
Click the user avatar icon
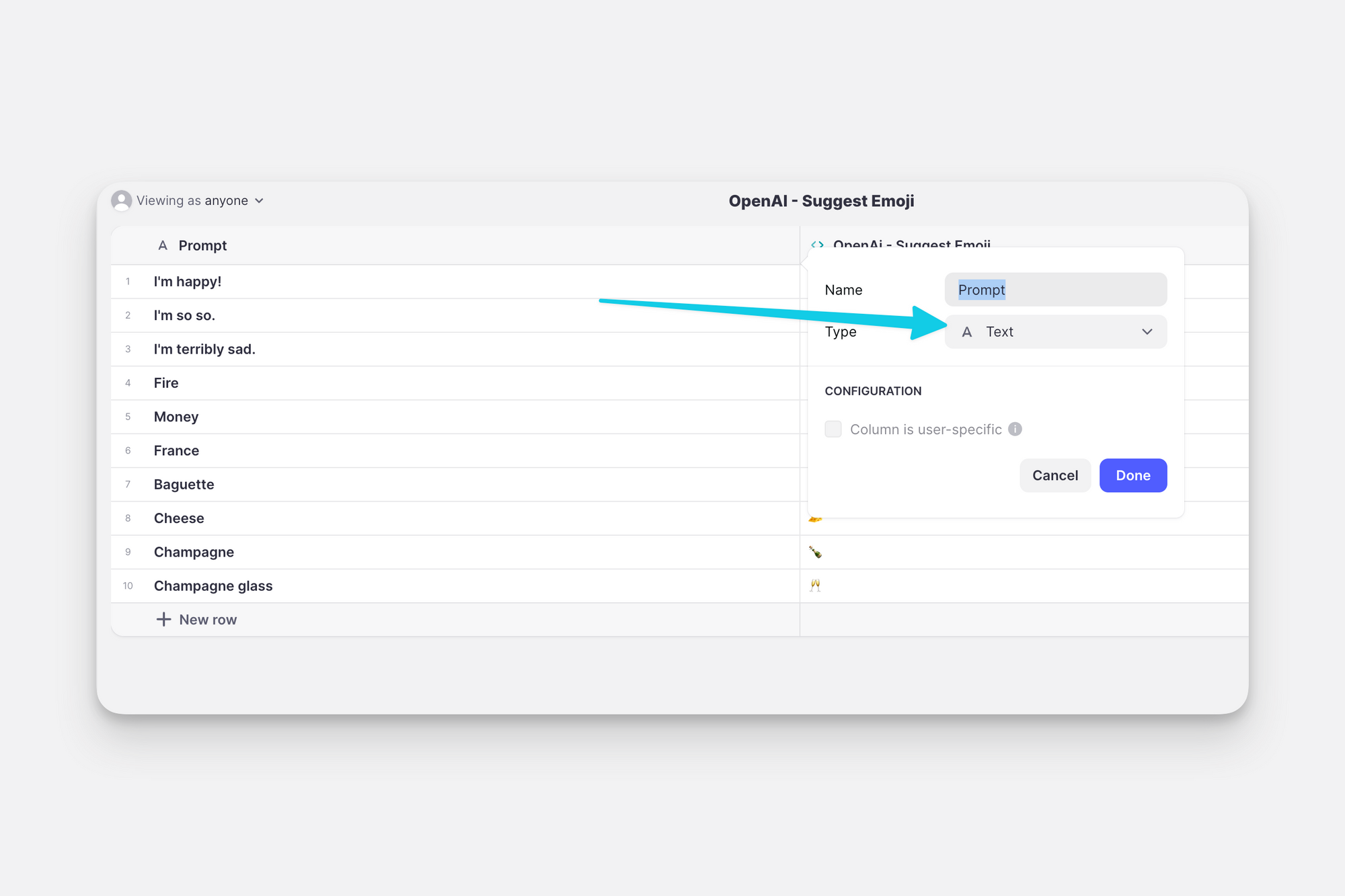click(x=121, y=200)
